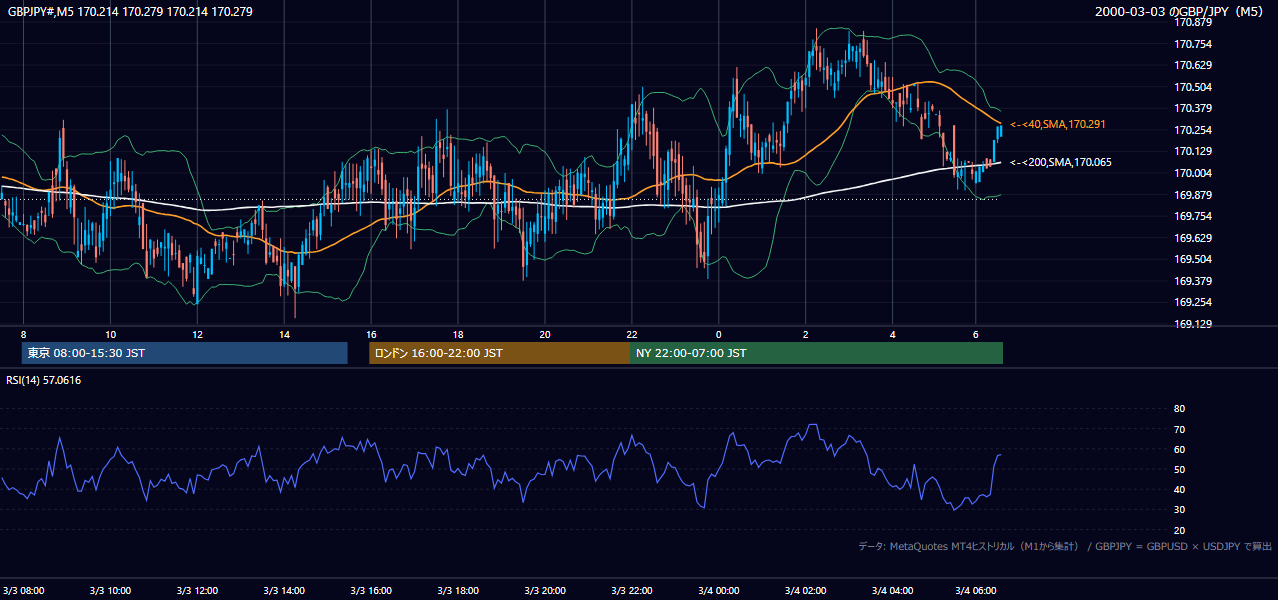Click price scale value 170.754
The image size is (1278, 600).
point(1194,44)
